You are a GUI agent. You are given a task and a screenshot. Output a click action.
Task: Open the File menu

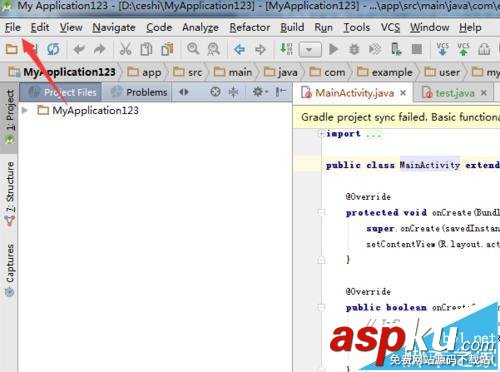[x=13, y=27]
